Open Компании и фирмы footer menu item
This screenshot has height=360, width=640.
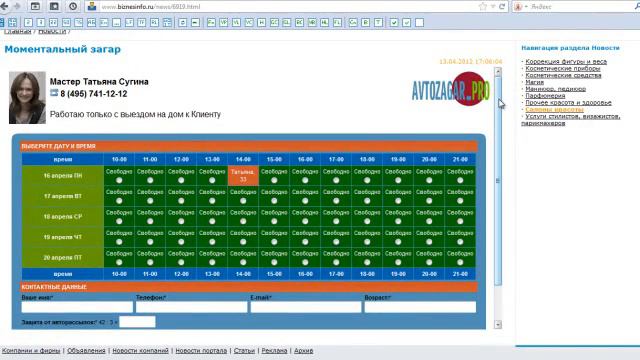pyautogui.click(x=31, y=351)
